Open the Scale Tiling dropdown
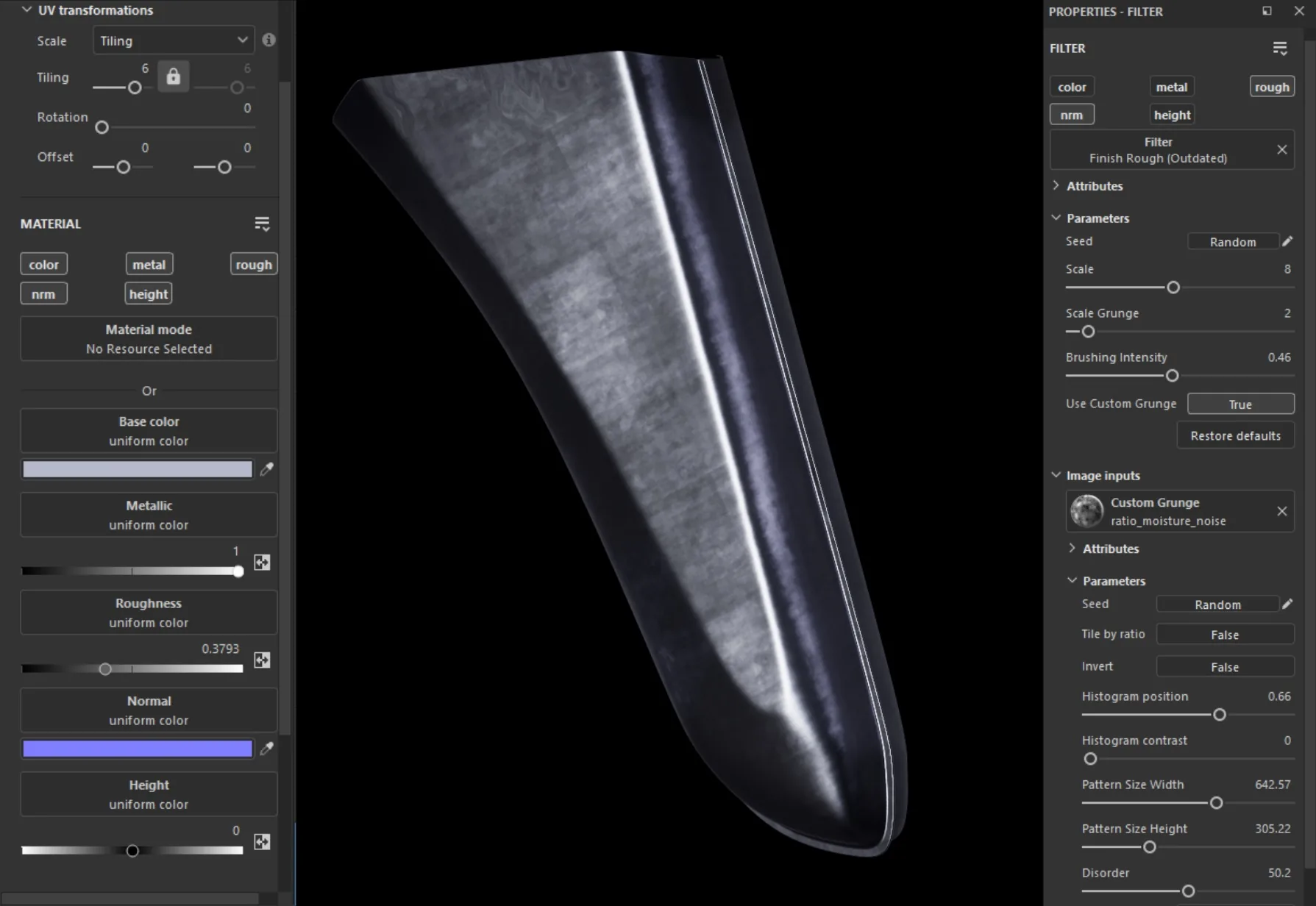Viewport: 1316px width, 906px height. [174, 40]
